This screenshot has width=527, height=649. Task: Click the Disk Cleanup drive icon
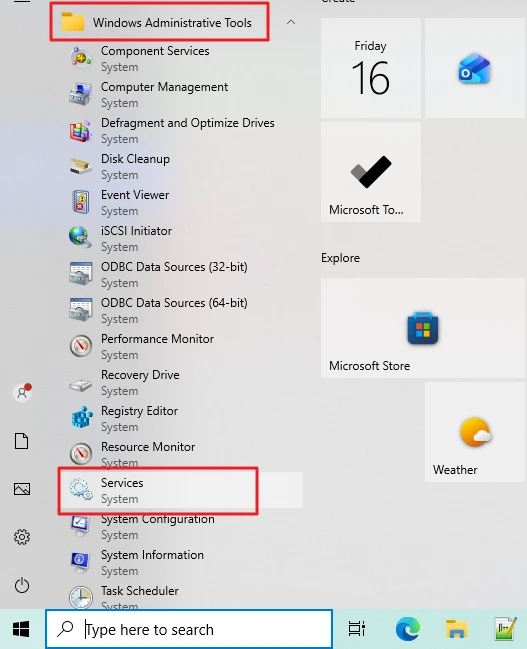click(x=81, y=166)
